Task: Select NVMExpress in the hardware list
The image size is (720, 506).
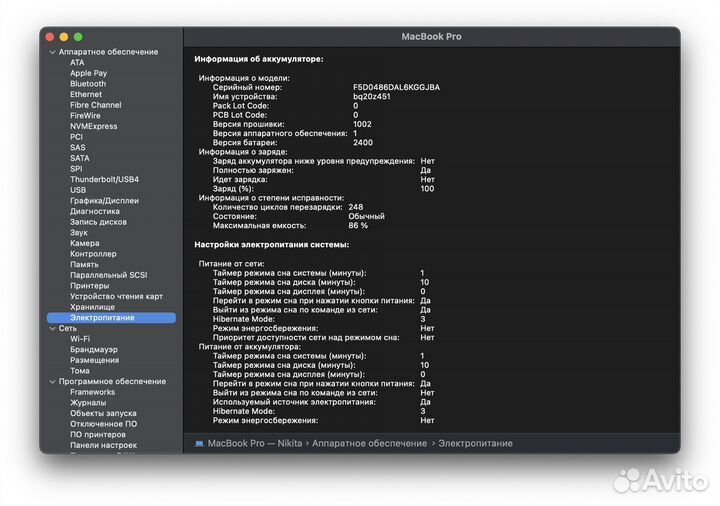Action: [x=93, y=126]
